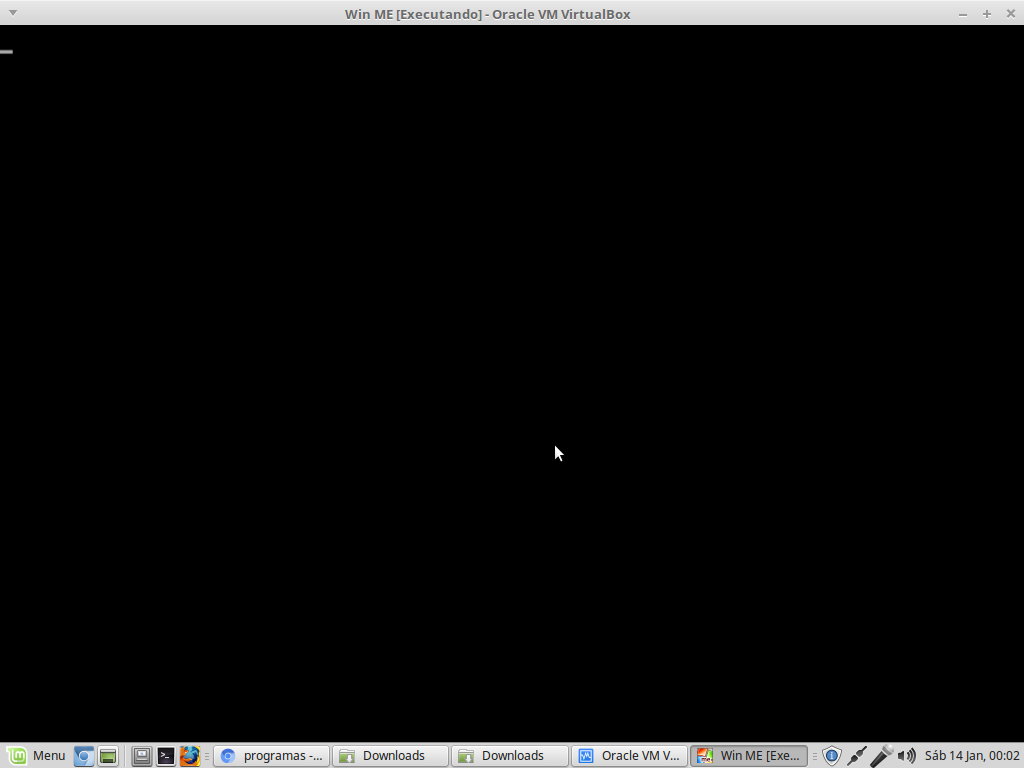1024x768 pixels.
Task: Launch the Chromium browser panel launcher
Action: coord(84,756)
